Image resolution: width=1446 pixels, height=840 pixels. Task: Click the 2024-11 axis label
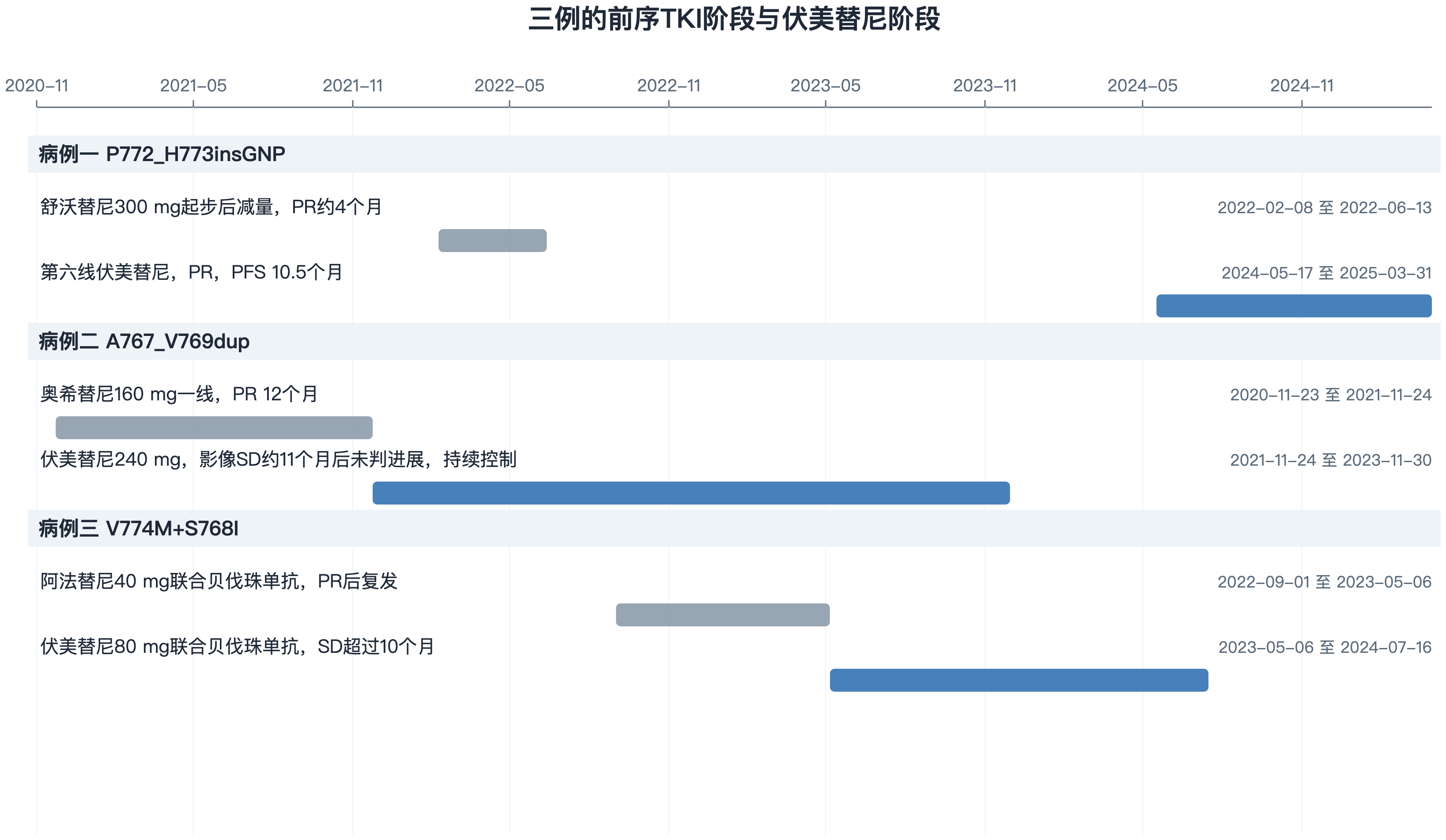tap(1302, 86)
